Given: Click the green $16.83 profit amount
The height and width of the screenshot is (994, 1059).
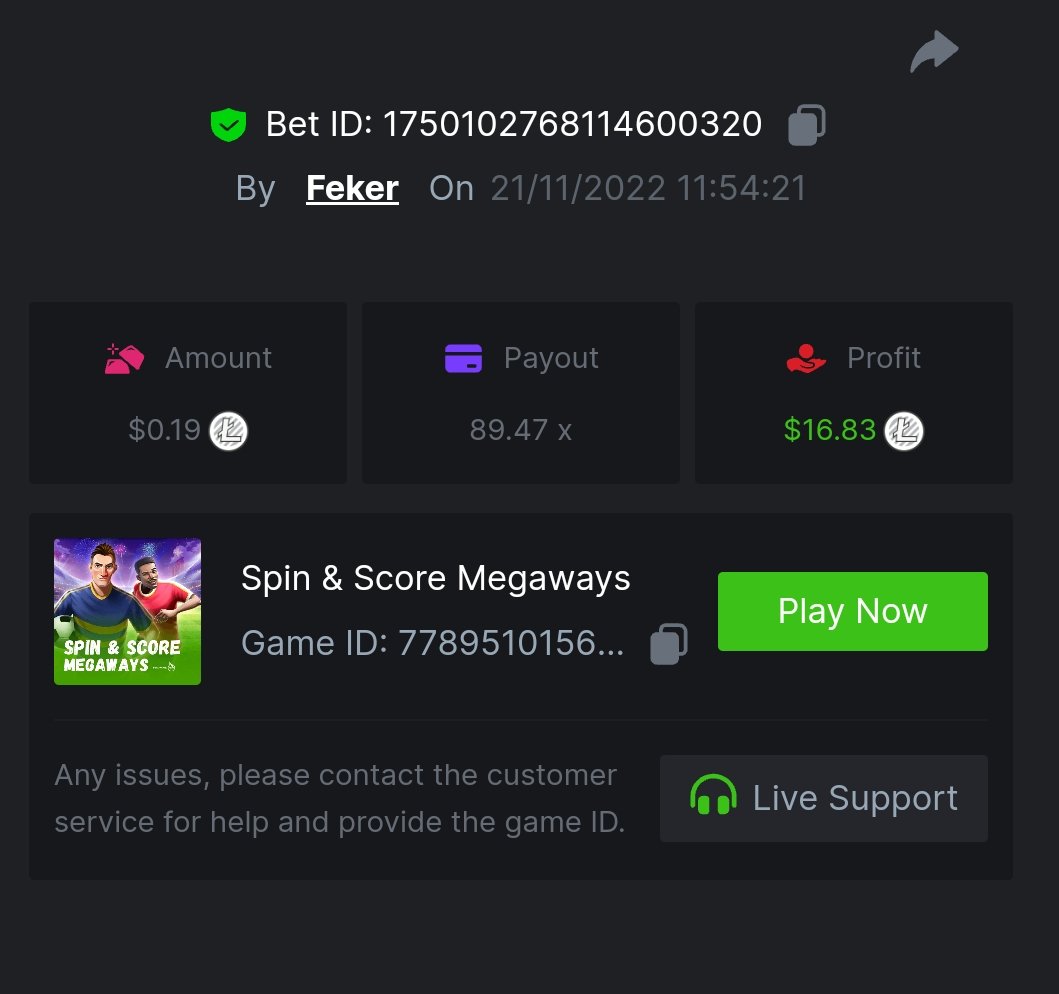Looking at the screenshot, I should (x=829, y=431).
